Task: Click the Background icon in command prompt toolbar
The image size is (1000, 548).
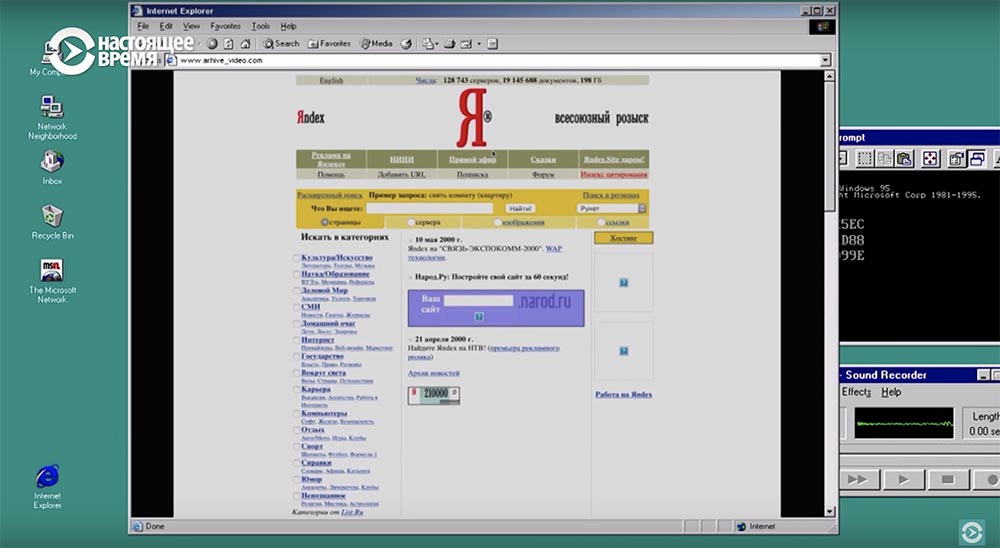Action: (x=976, y=159)
